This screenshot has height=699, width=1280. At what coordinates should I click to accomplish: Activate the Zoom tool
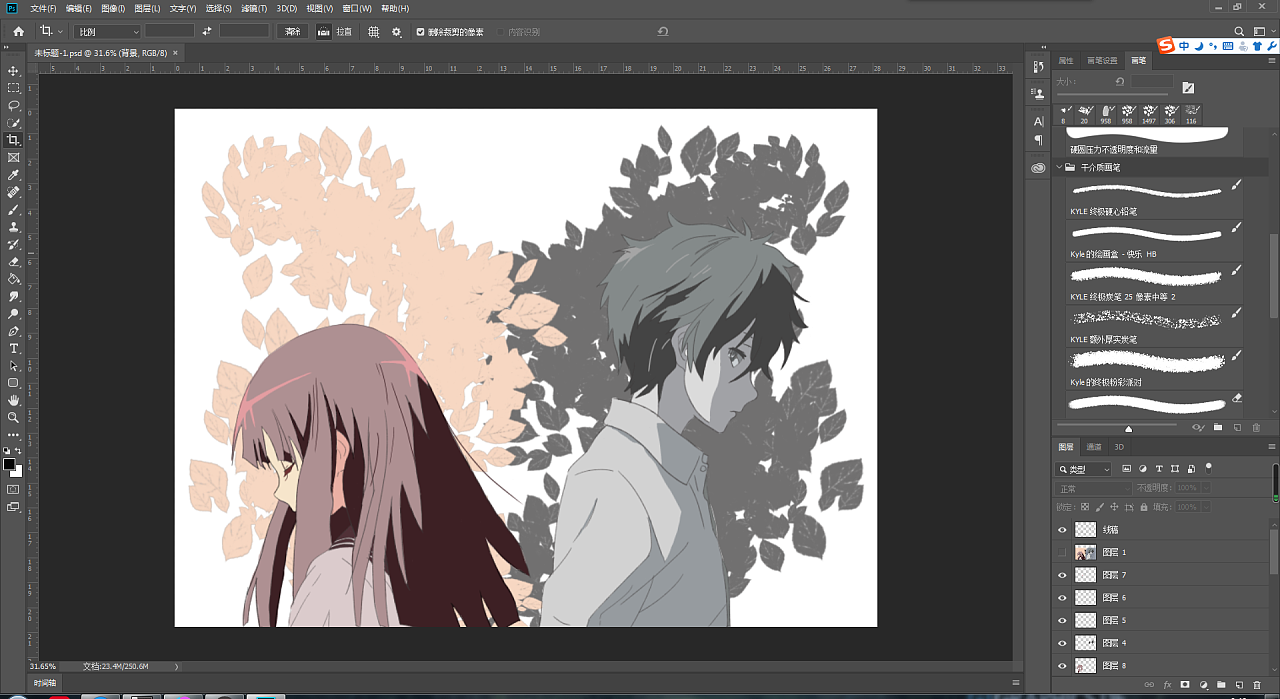(13, 417)
